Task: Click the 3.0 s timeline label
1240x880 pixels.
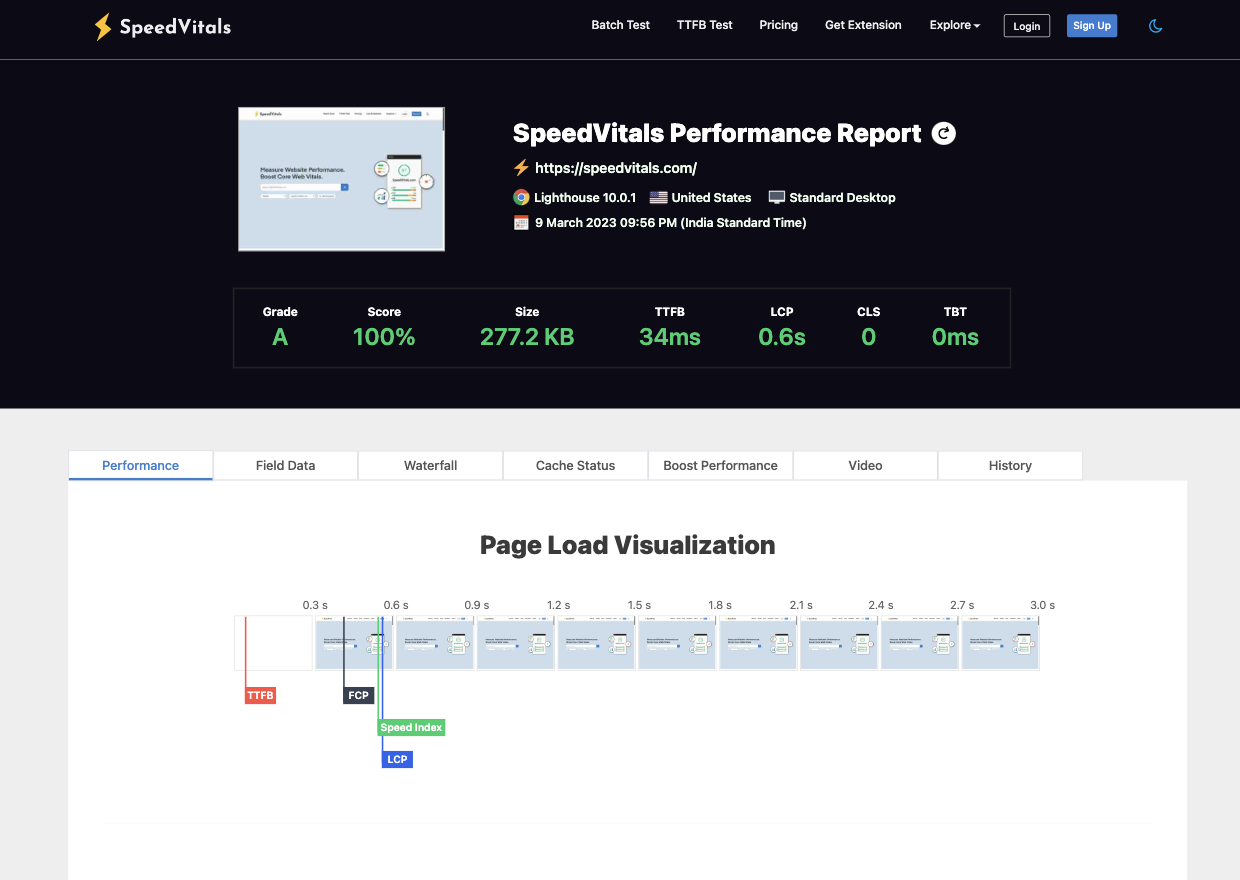Action: (x=1043, y=605)
